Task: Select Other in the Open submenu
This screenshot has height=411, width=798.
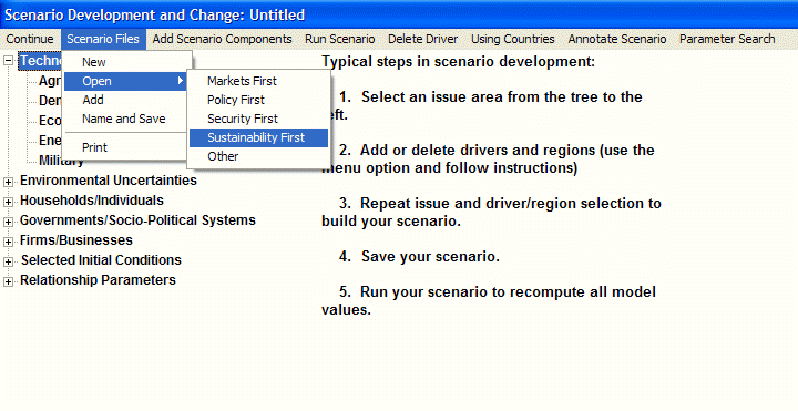Action: pos(222,157)
